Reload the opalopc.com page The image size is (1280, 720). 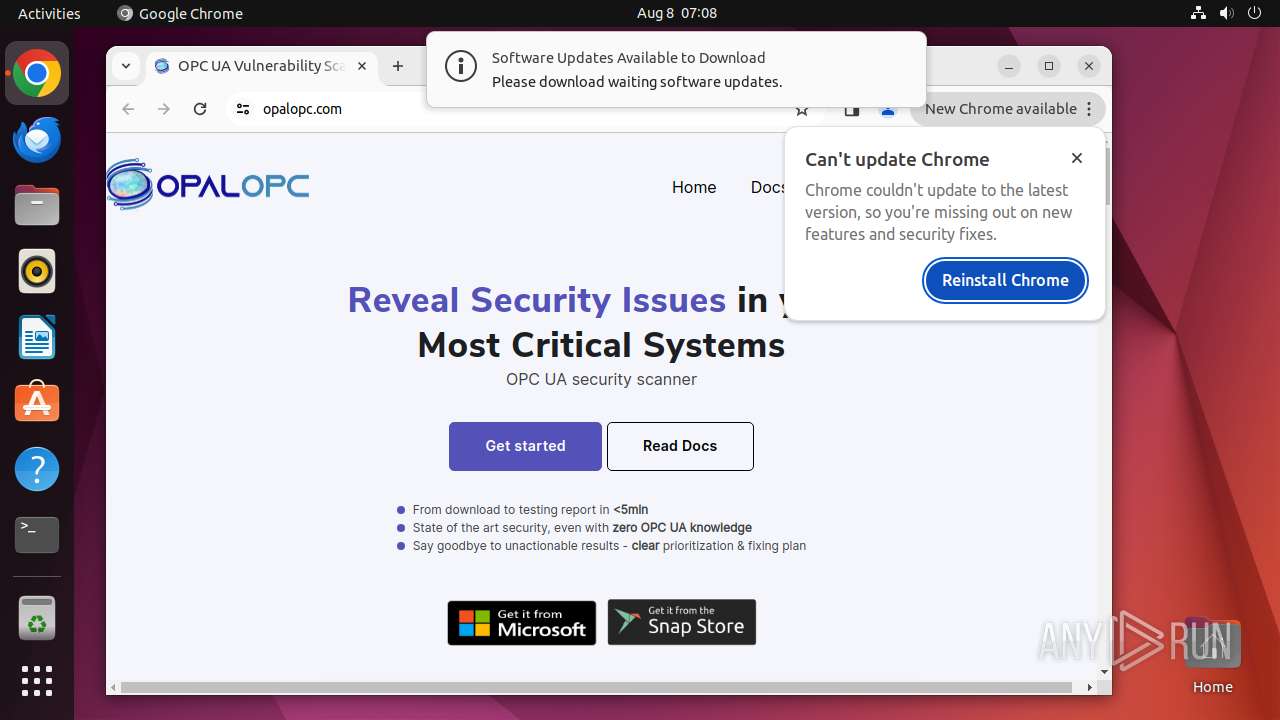[200, 109]
